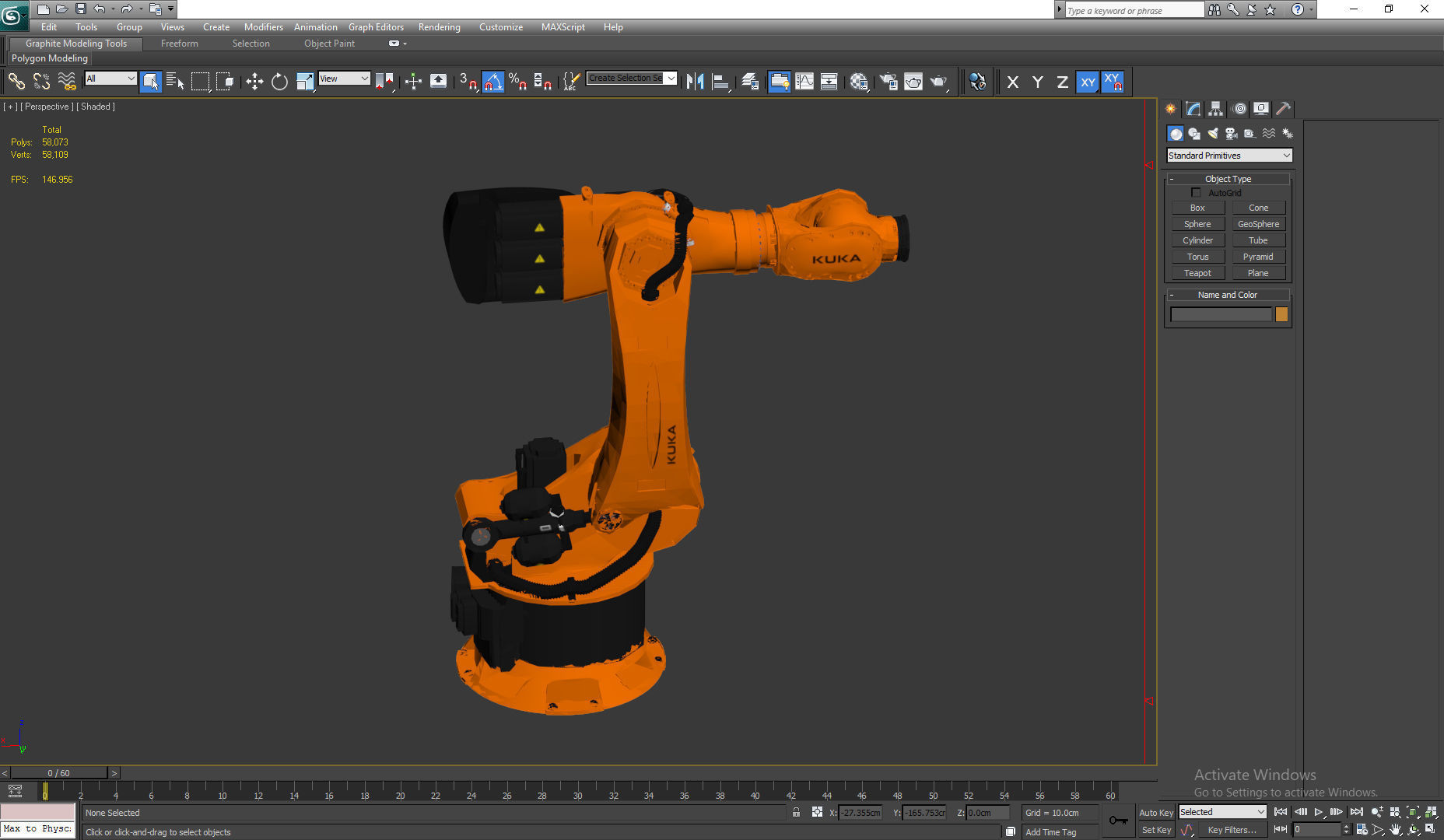Click the Select and Manipulate tool
1444x840 pixels.
coord(413,81)
